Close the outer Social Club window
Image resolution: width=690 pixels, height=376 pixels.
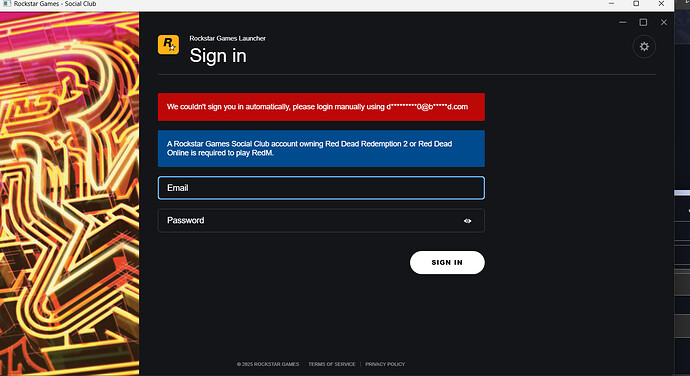[661, 4]
